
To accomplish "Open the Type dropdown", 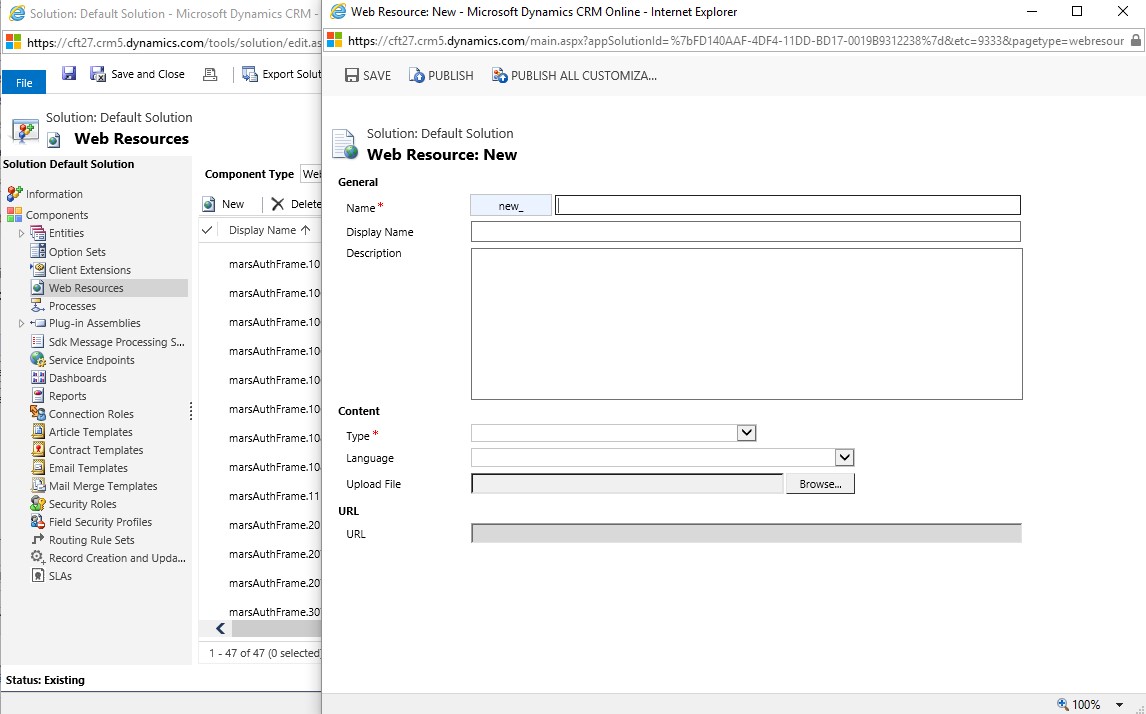I will click(x=746, y=433).
